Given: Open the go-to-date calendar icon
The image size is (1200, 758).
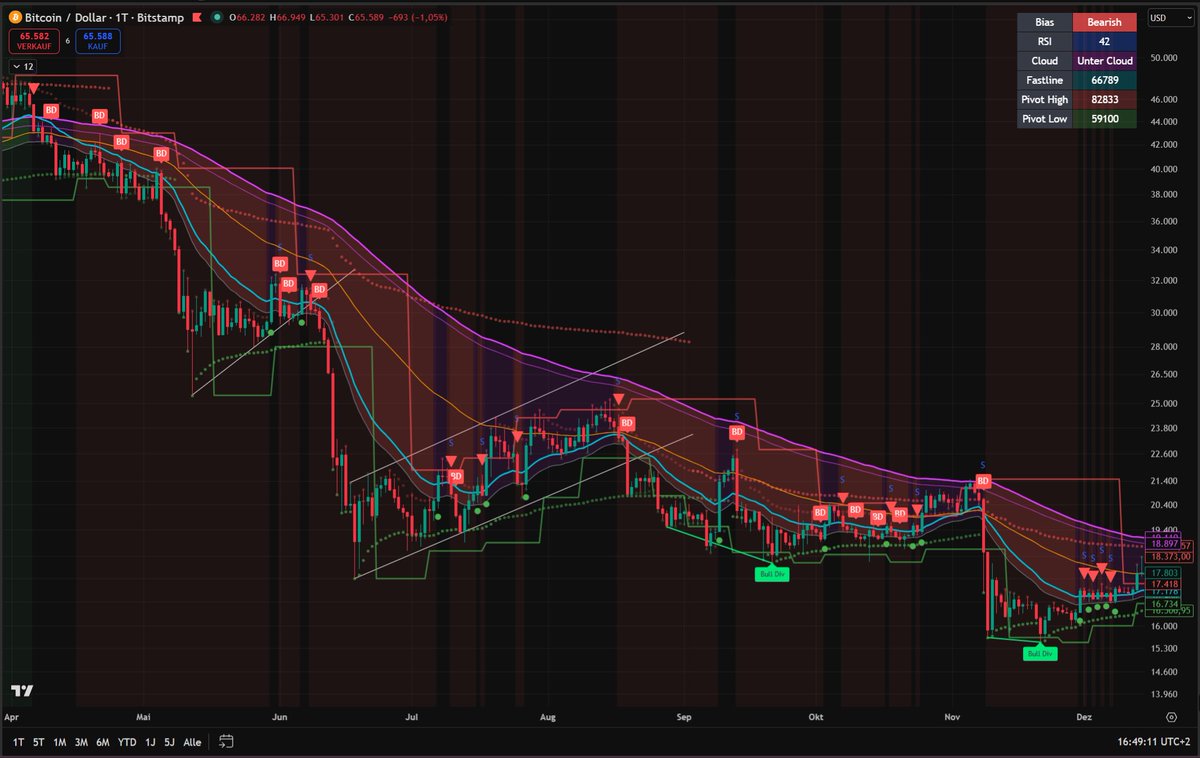Looking at the screenshot, I should tap(226, 741).
